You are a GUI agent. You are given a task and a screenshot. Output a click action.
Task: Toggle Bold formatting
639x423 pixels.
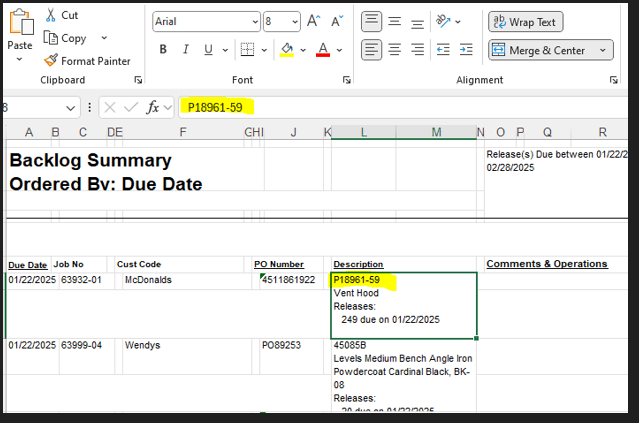click(x=163, y=50)
